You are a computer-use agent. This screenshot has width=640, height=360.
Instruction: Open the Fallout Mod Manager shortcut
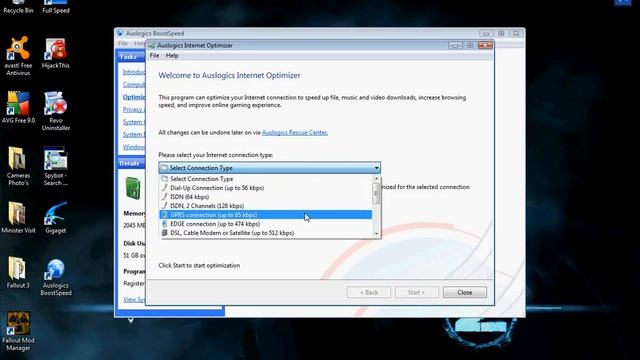(x=18, y=331)
